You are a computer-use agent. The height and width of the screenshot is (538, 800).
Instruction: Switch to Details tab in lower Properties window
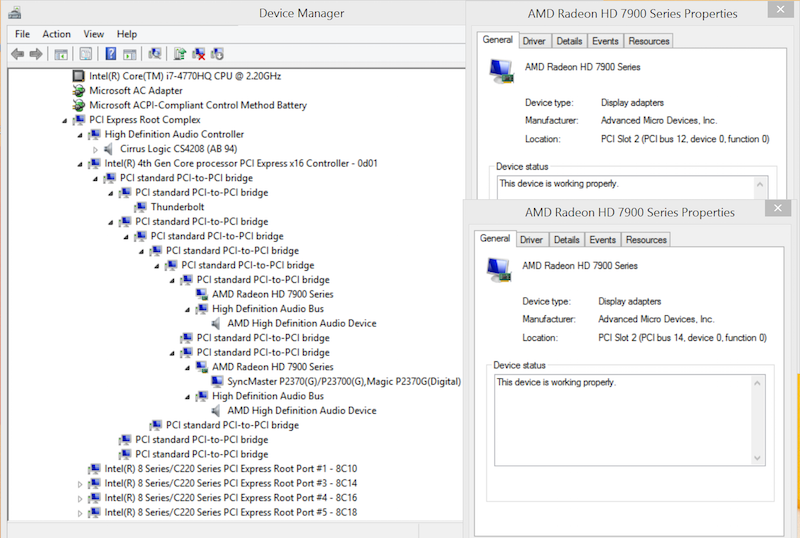[x=567, y=240]
